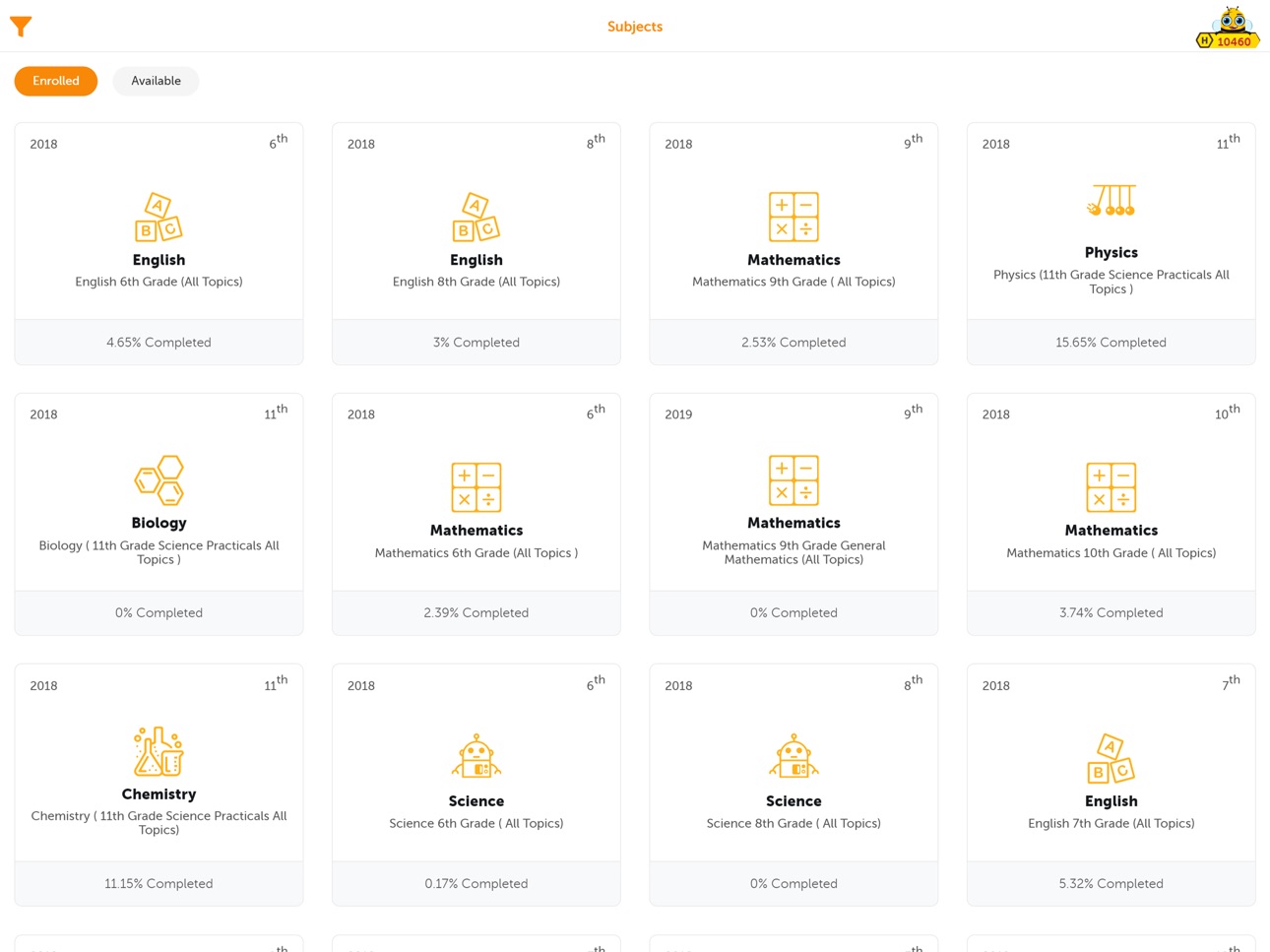Open the filter funnel icon
Viewport: 1270px width, 952px height.
(x=21, y=27)
